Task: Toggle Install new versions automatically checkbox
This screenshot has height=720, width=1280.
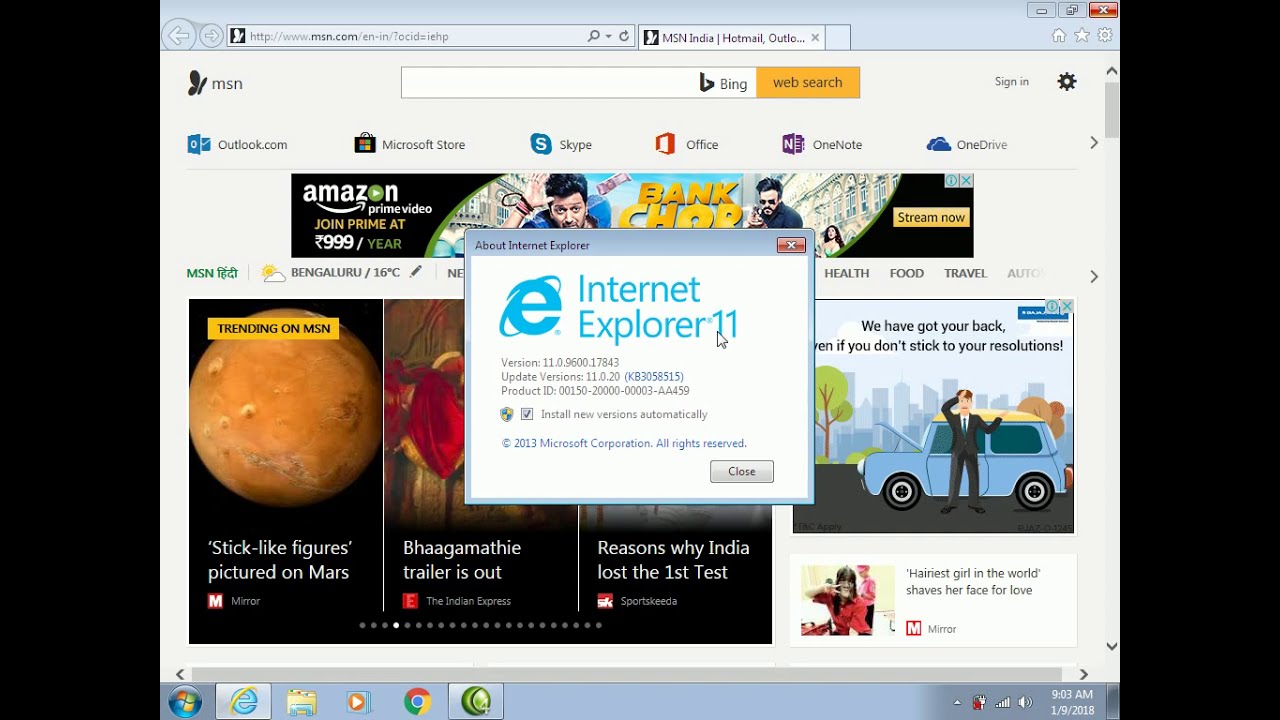Action: 527,414
